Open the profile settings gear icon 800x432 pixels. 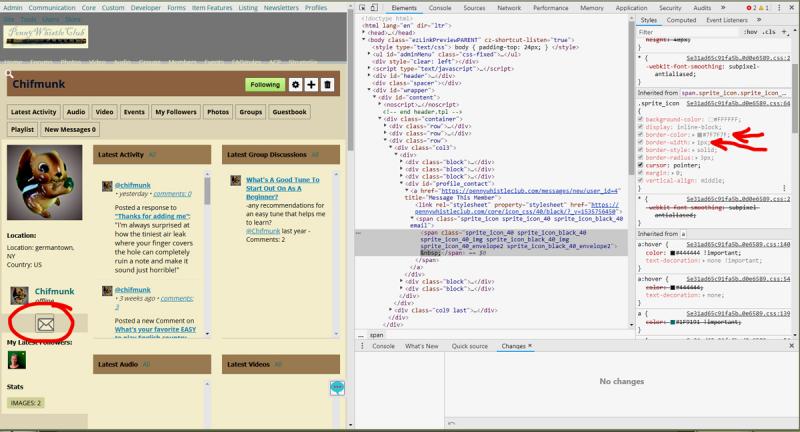295,85
